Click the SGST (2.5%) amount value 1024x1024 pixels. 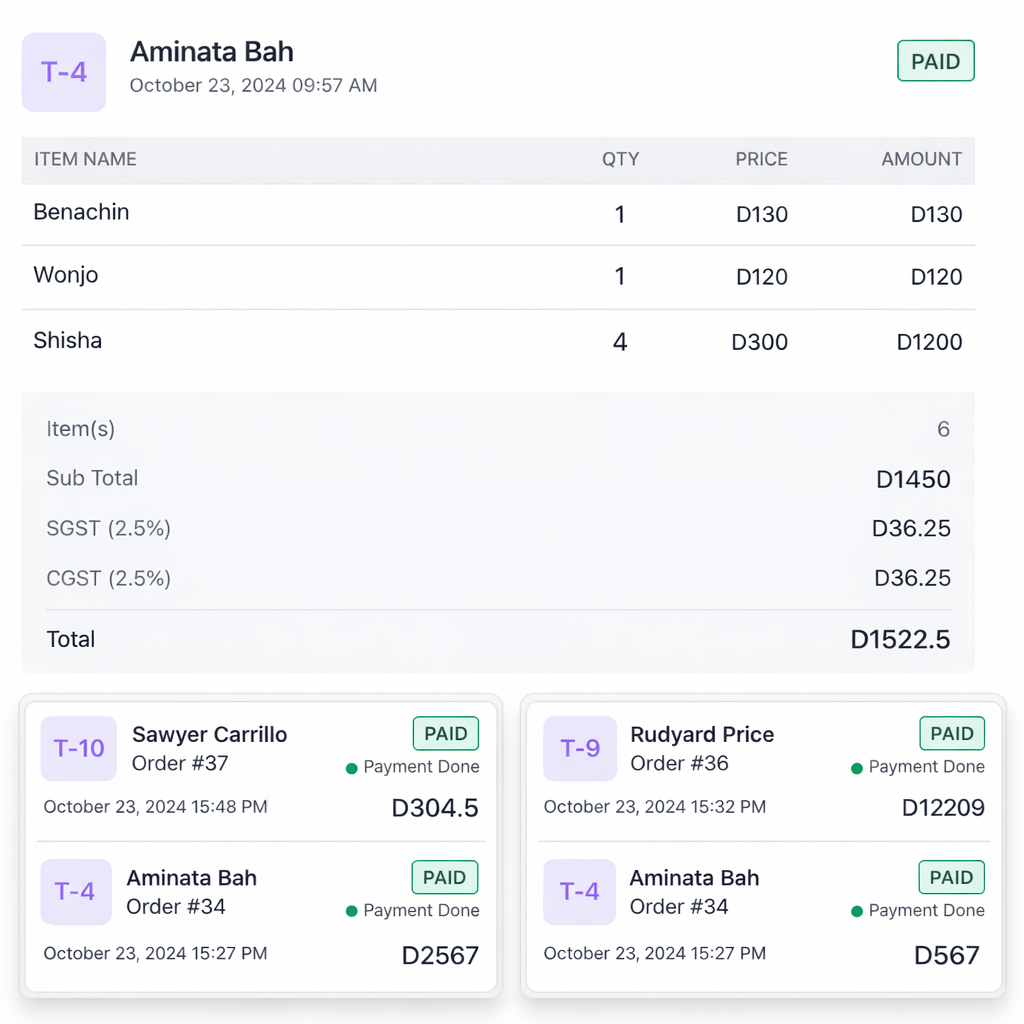point(910,528)
